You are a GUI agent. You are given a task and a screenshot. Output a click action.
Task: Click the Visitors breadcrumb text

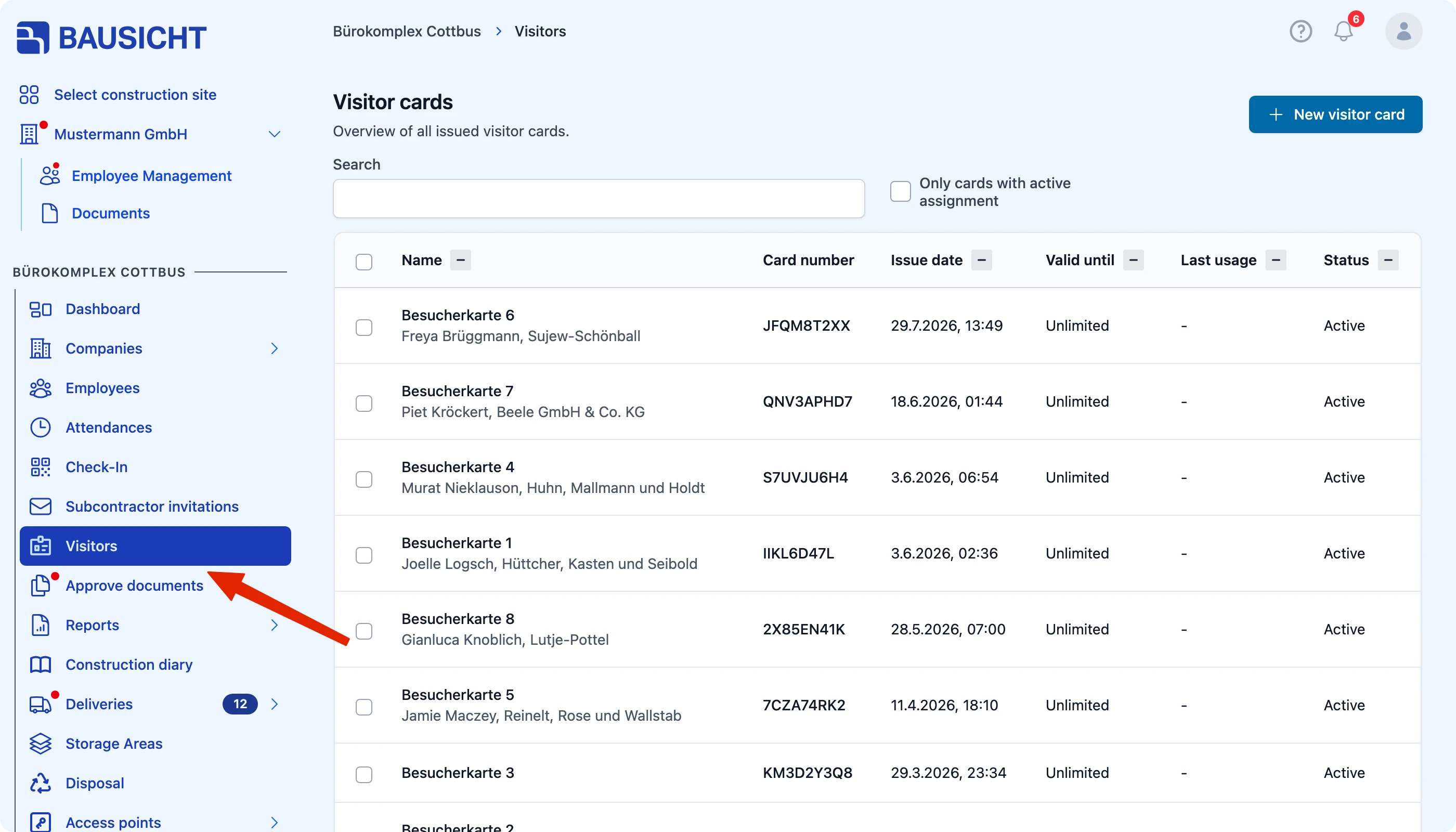coord(540,31)
